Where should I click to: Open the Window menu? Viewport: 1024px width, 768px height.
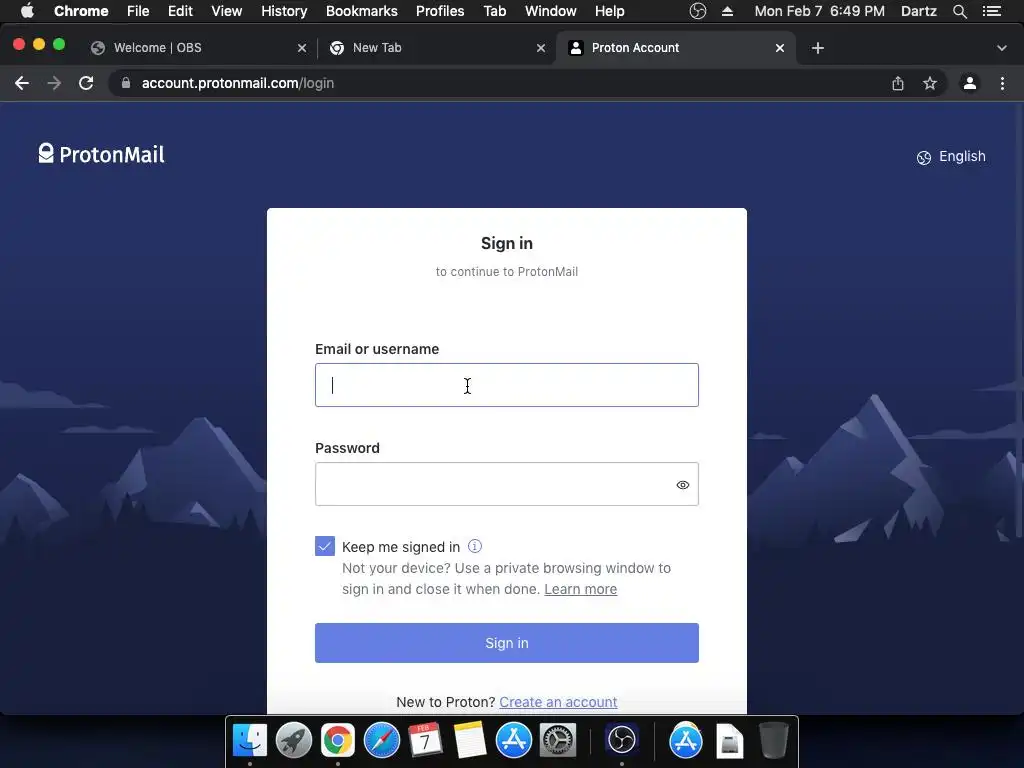point(551,11)
